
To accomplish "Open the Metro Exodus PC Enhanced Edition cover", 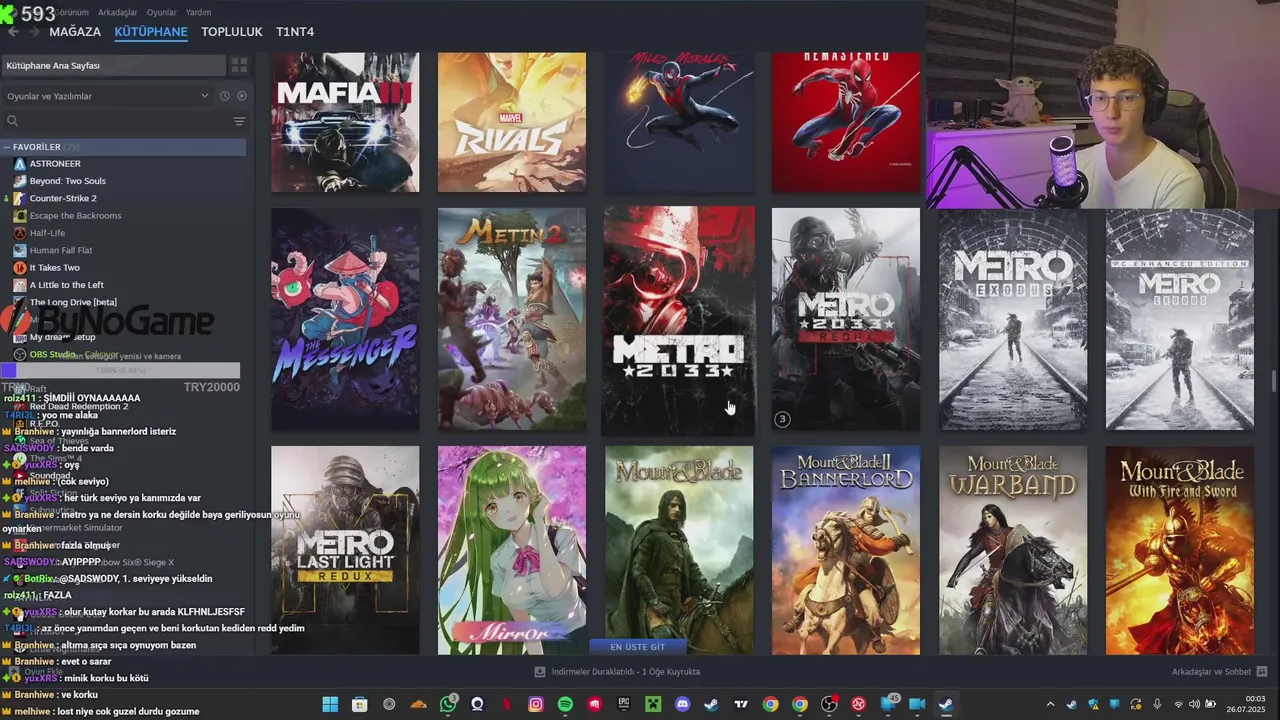I will click(1180, 319).
